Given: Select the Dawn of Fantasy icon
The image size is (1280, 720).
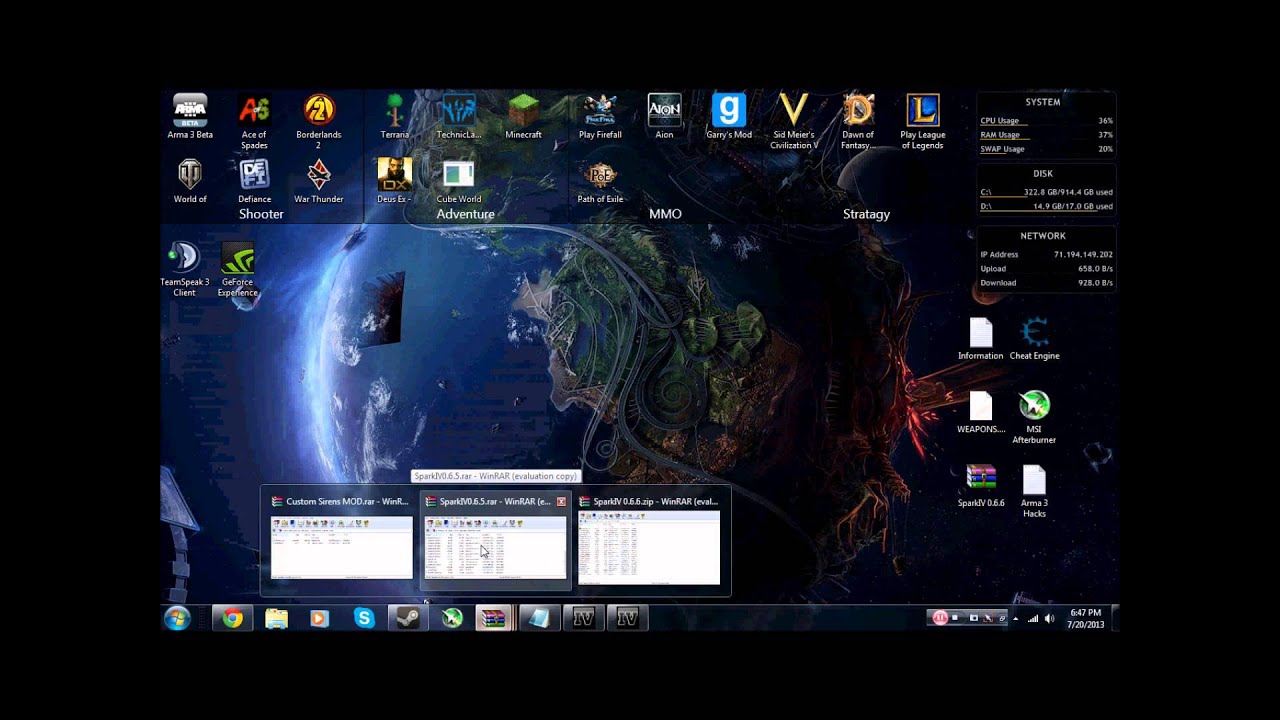Looking at the screenshot, I should [x=858, y=122].
